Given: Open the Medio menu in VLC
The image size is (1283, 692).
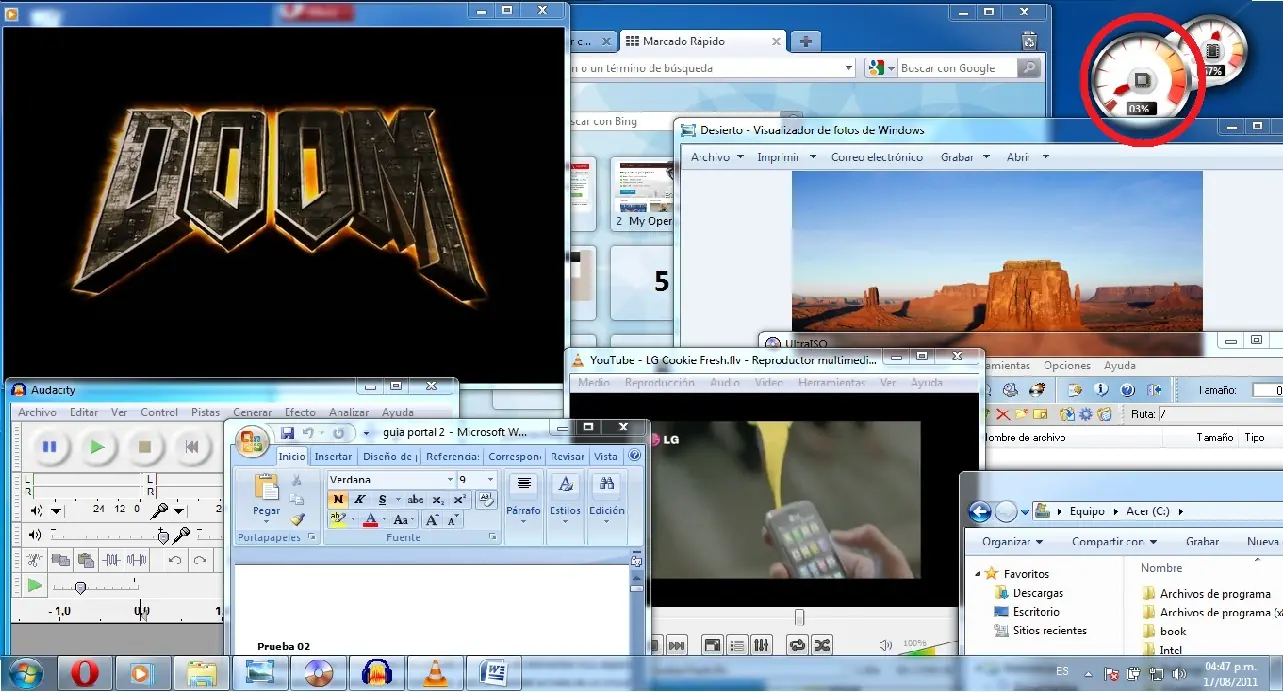Looking at the screenshot, I should coord(594,383).
